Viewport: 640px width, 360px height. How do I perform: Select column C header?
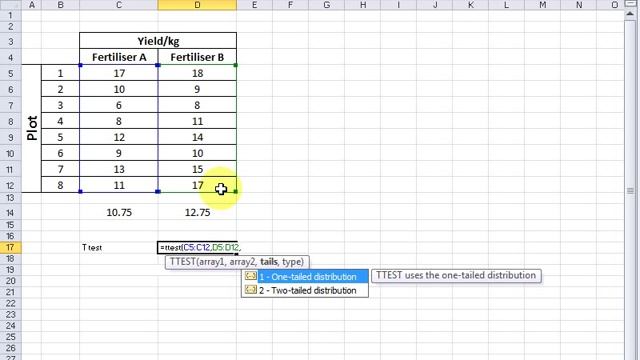[119, 5]
